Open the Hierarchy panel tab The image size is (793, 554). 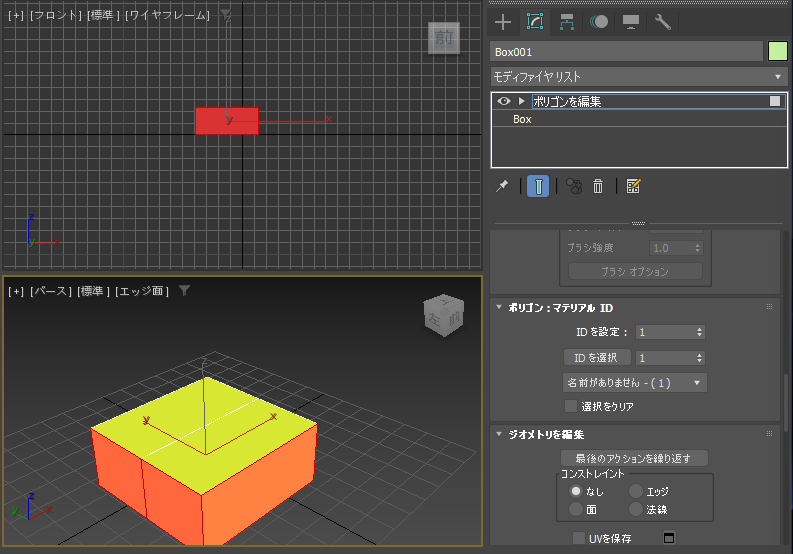(x=566, y=22)
